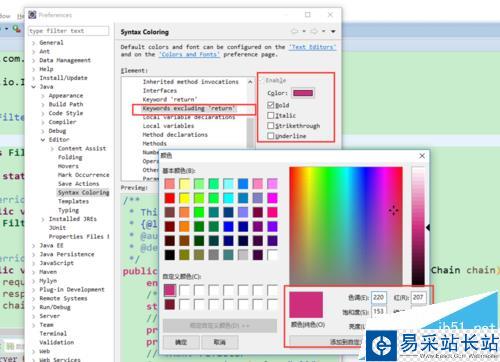500x362 pixels.
Task: Select the Typing tree item
Action: (x=68, y=210)
